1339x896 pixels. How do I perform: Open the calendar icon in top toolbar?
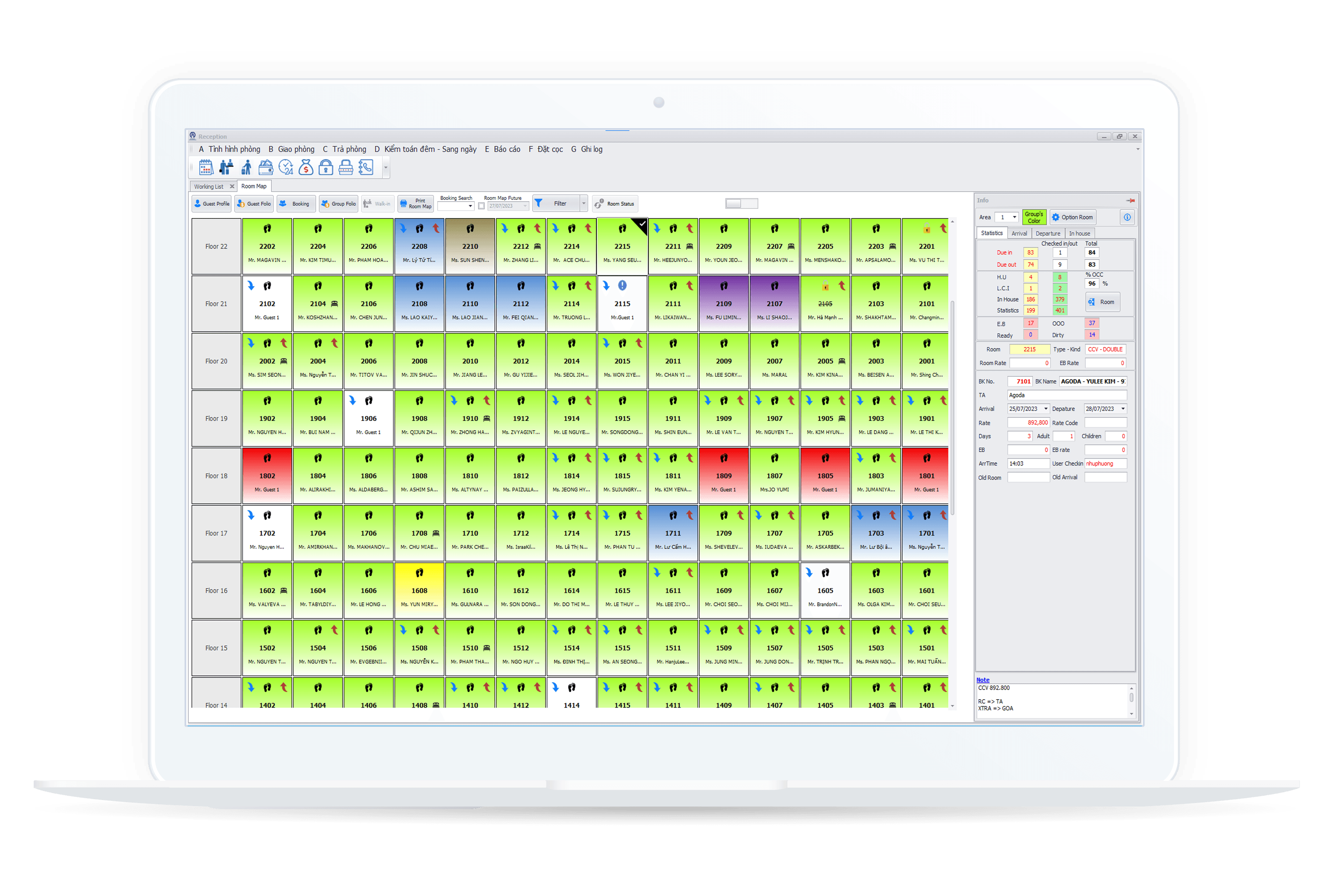[205, 167]
